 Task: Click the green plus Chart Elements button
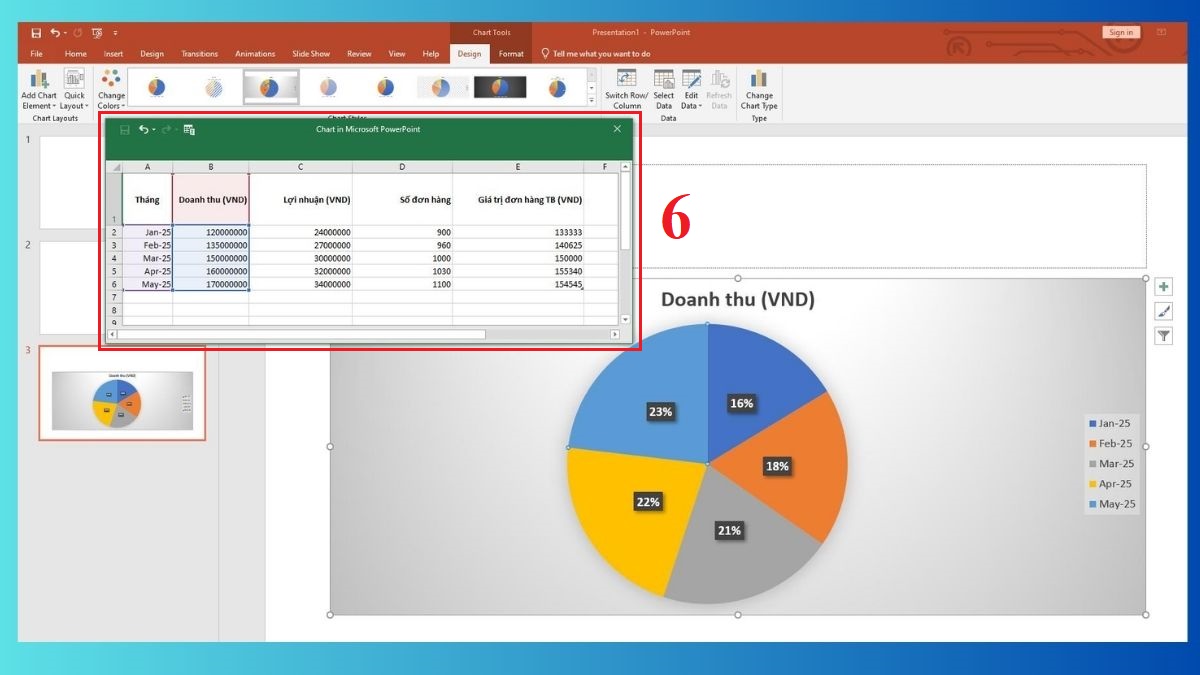[1163, 287]
